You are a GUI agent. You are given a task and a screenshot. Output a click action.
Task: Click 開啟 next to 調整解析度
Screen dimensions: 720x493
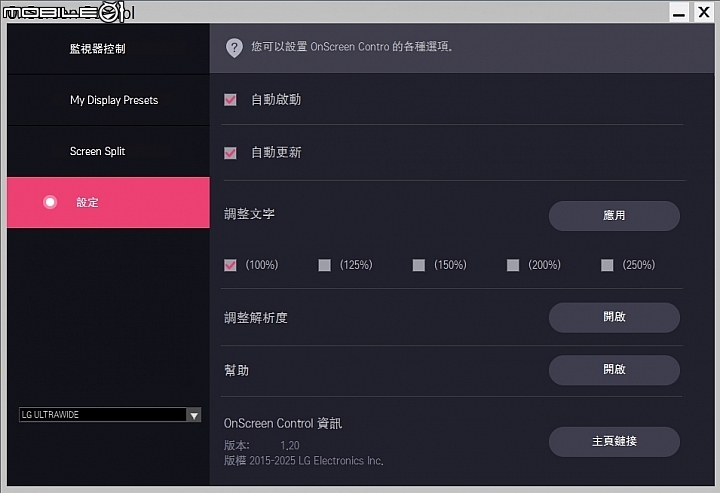tap(614, 317)
